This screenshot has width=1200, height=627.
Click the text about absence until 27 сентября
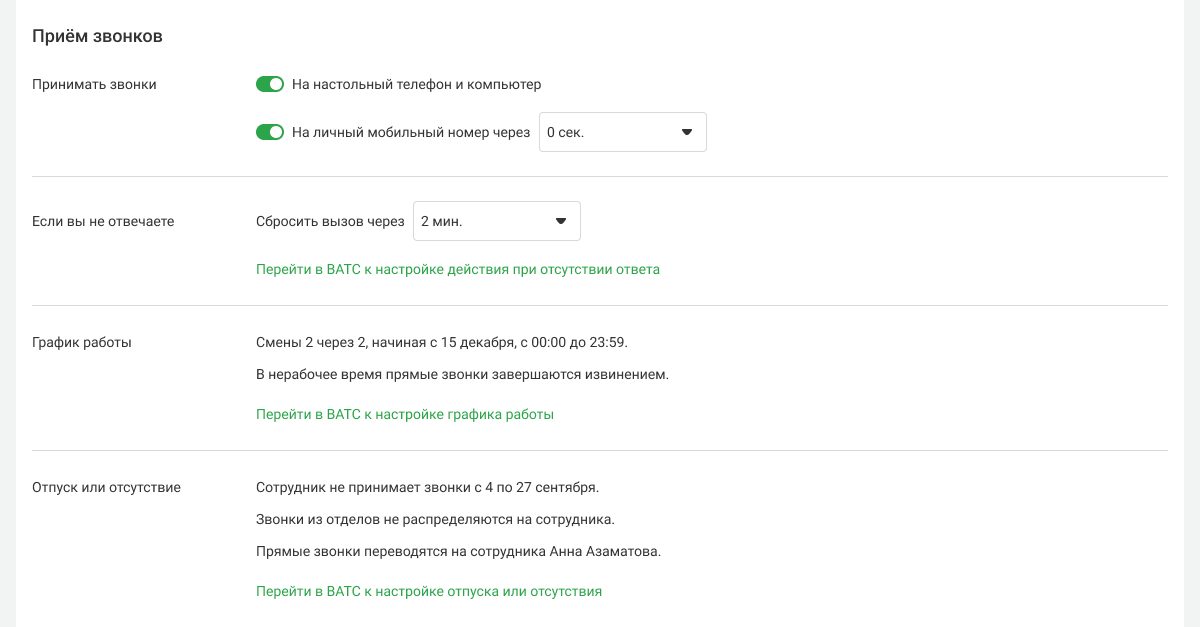click(427, 488)
